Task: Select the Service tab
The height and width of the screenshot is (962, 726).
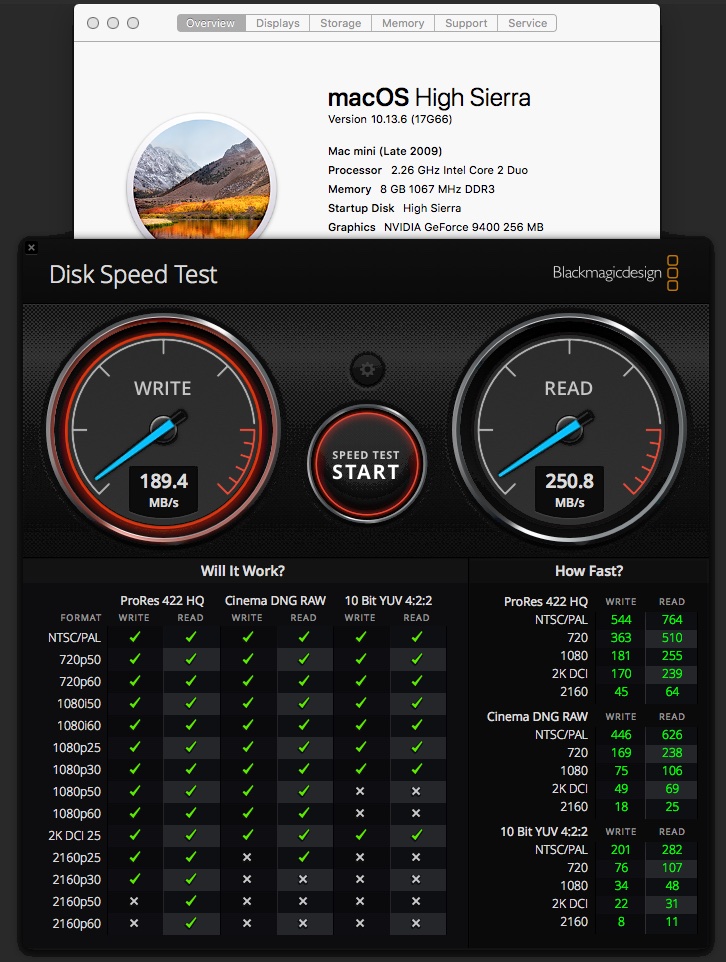Action: [x=527, y=23]
